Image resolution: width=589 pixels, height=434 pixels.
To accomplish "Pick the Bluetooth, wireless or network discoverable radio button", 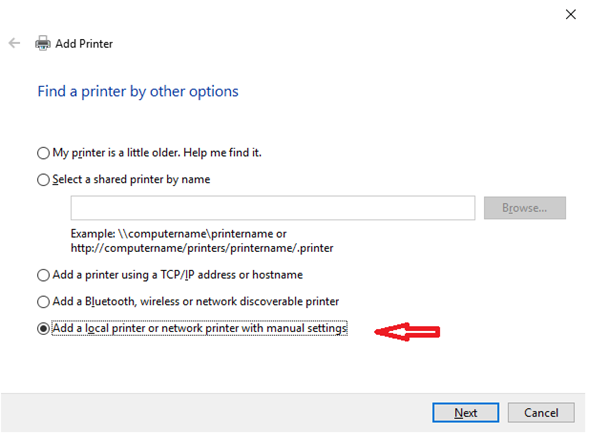I will click(43, 302).
